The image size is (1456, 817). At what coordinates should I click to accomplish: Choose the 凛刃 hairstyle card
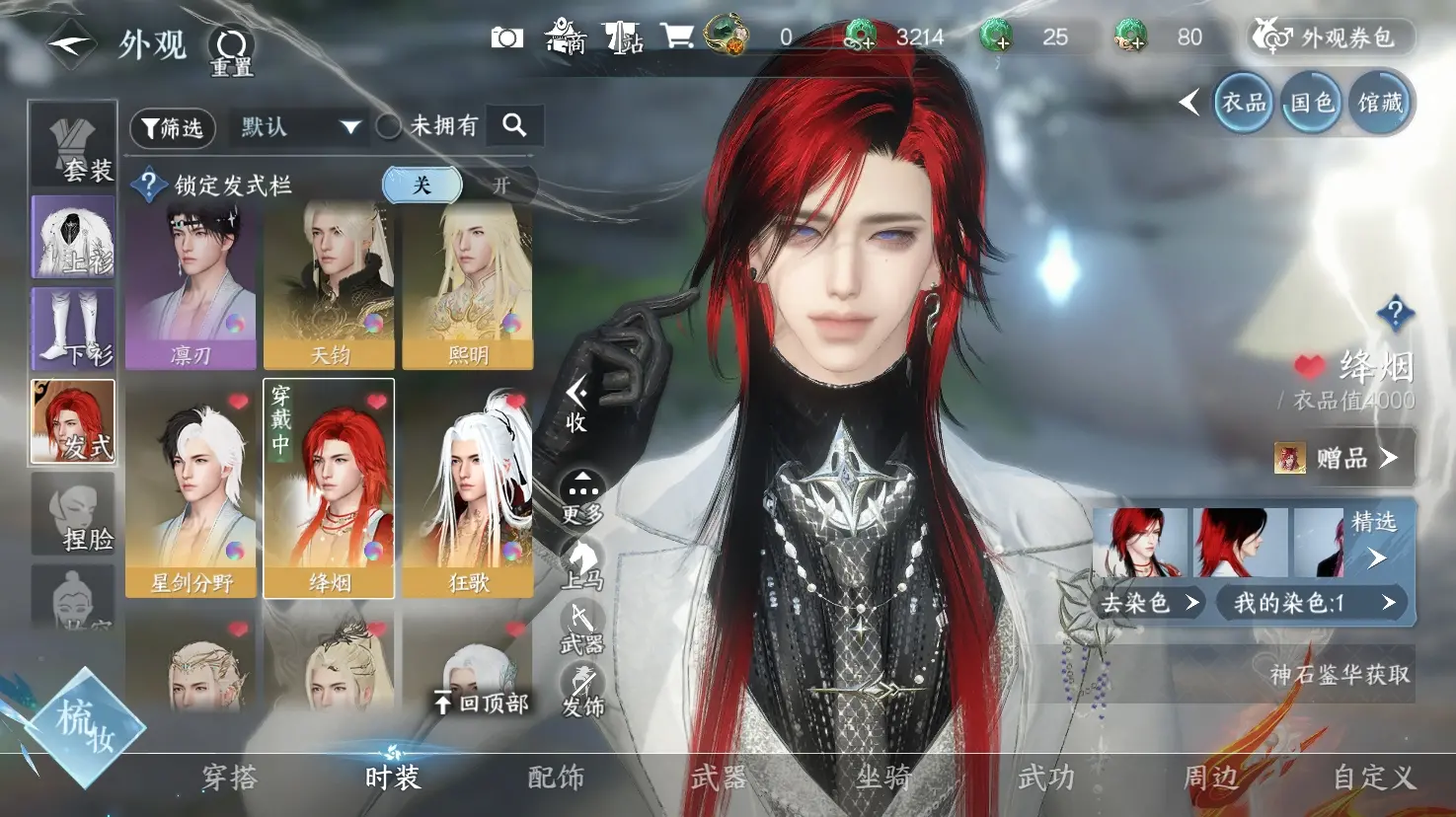(191, 286)
